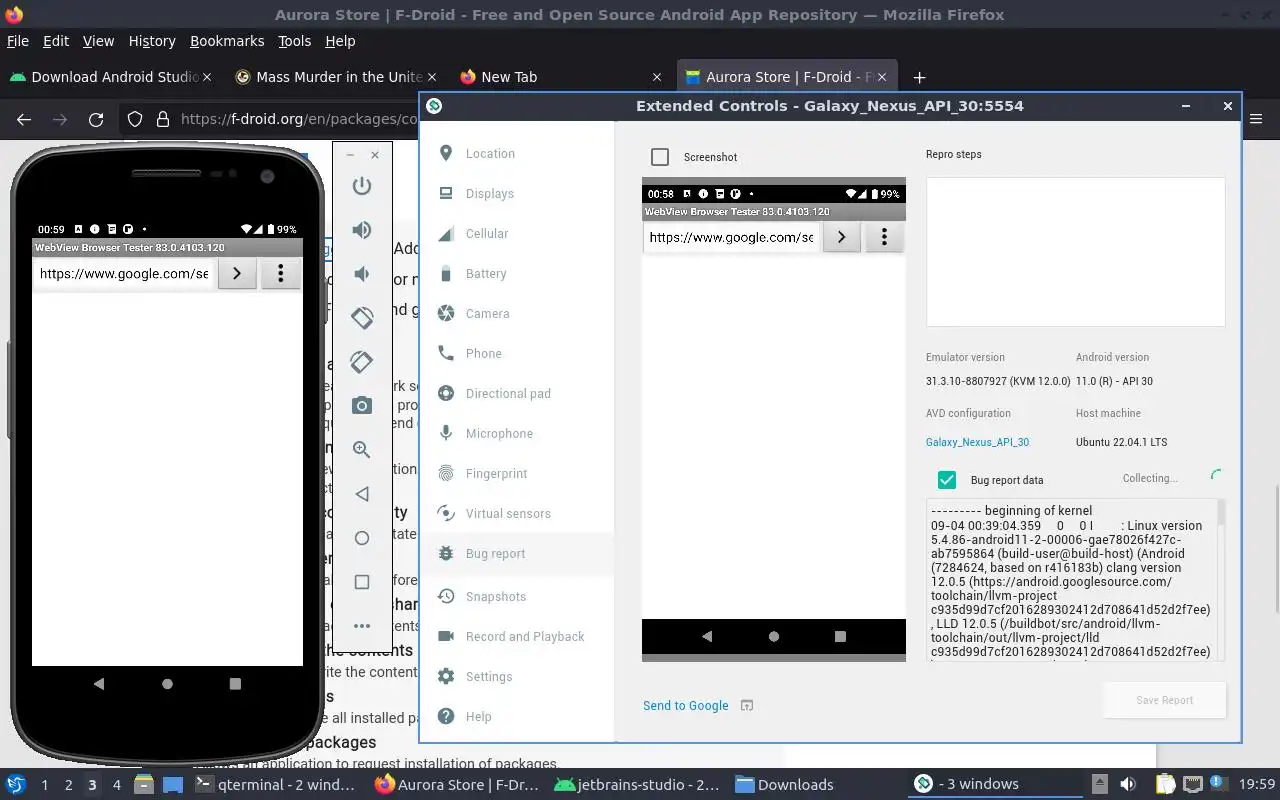Click the Go arrow button on emulator phone
1280x800 pixels.
(x=237, y=274)
